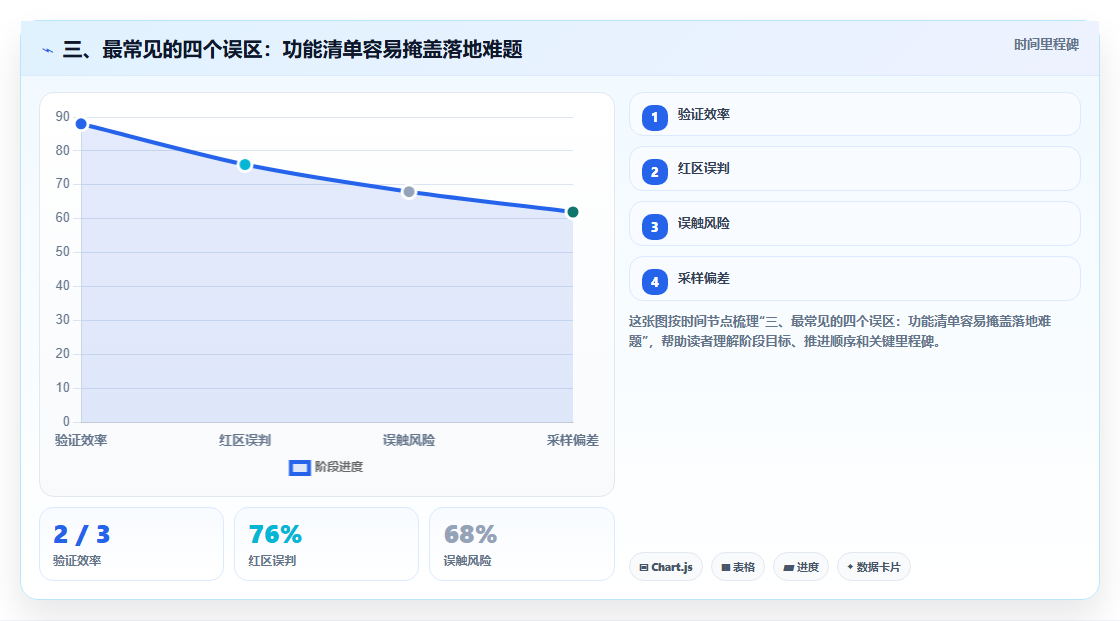The height and width of the screenshot is (621, 1120).
Task: Click the 阶段进度 legend label
Action: 339,467
